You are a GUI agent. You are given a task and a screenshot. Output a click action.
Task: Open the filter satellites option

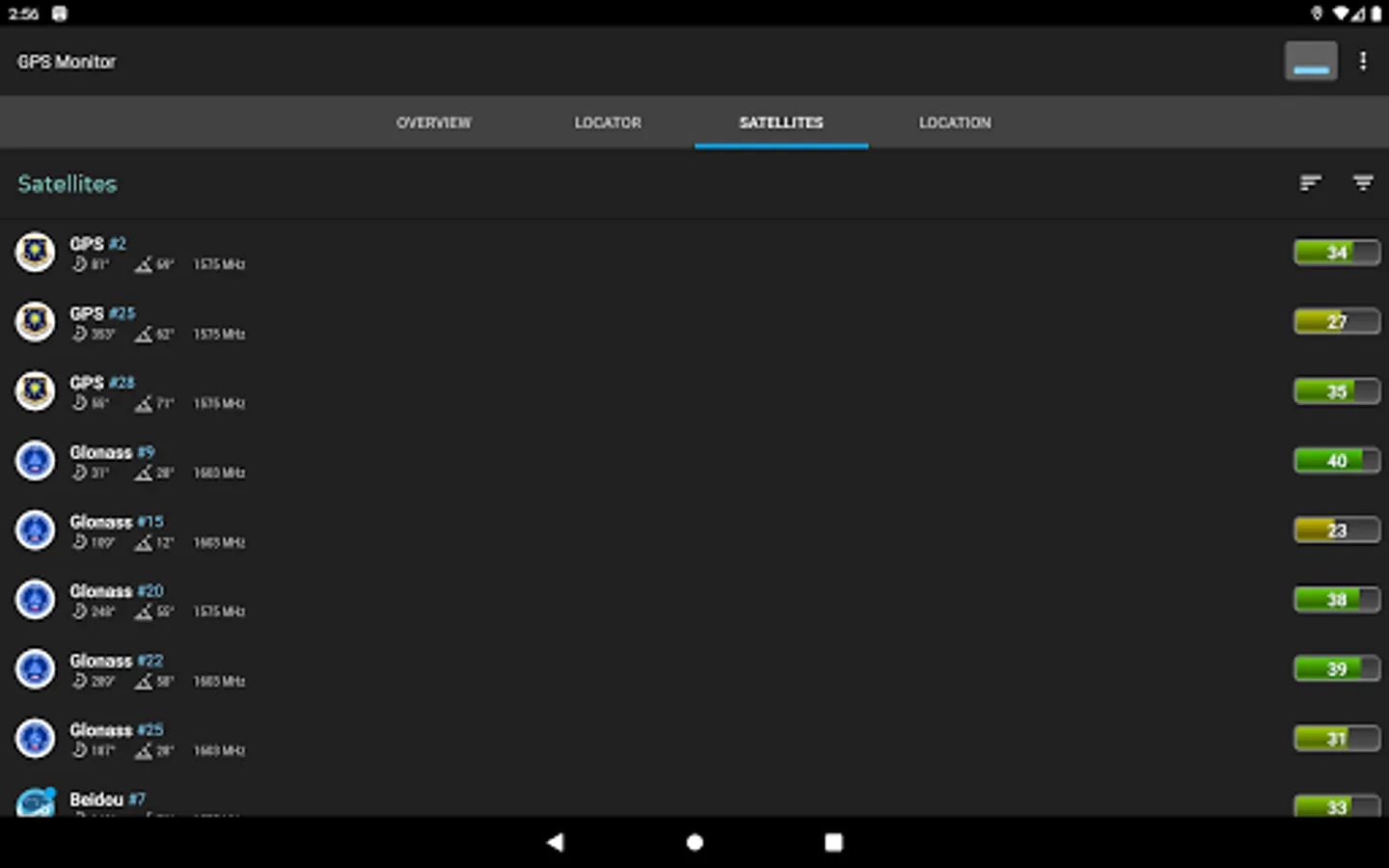1362,182
